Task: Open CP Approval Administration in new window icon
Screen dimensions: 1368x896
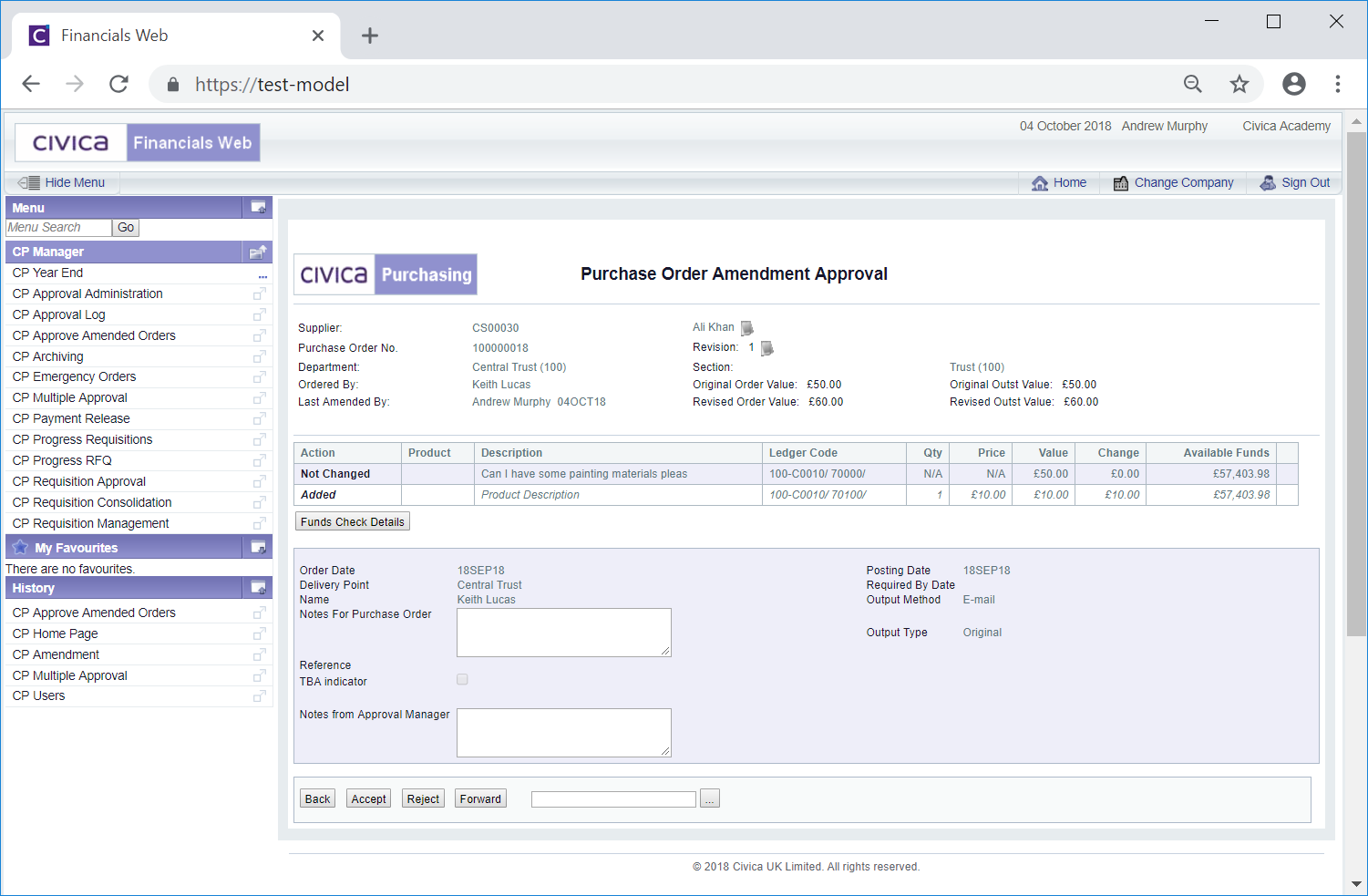Action: (260, 294)
